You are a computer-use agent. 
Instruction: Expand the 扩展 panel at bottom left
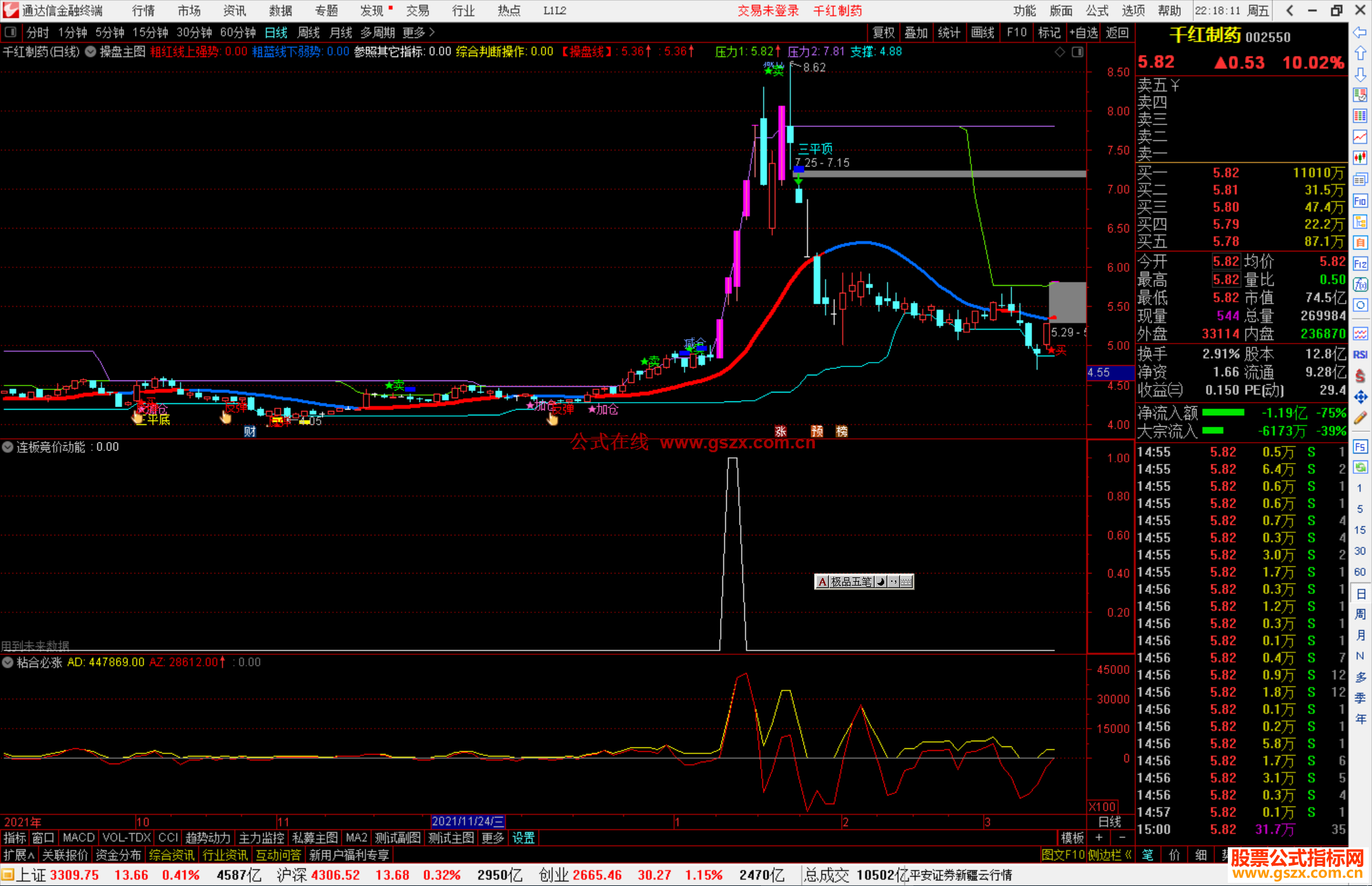pos(18,855)
